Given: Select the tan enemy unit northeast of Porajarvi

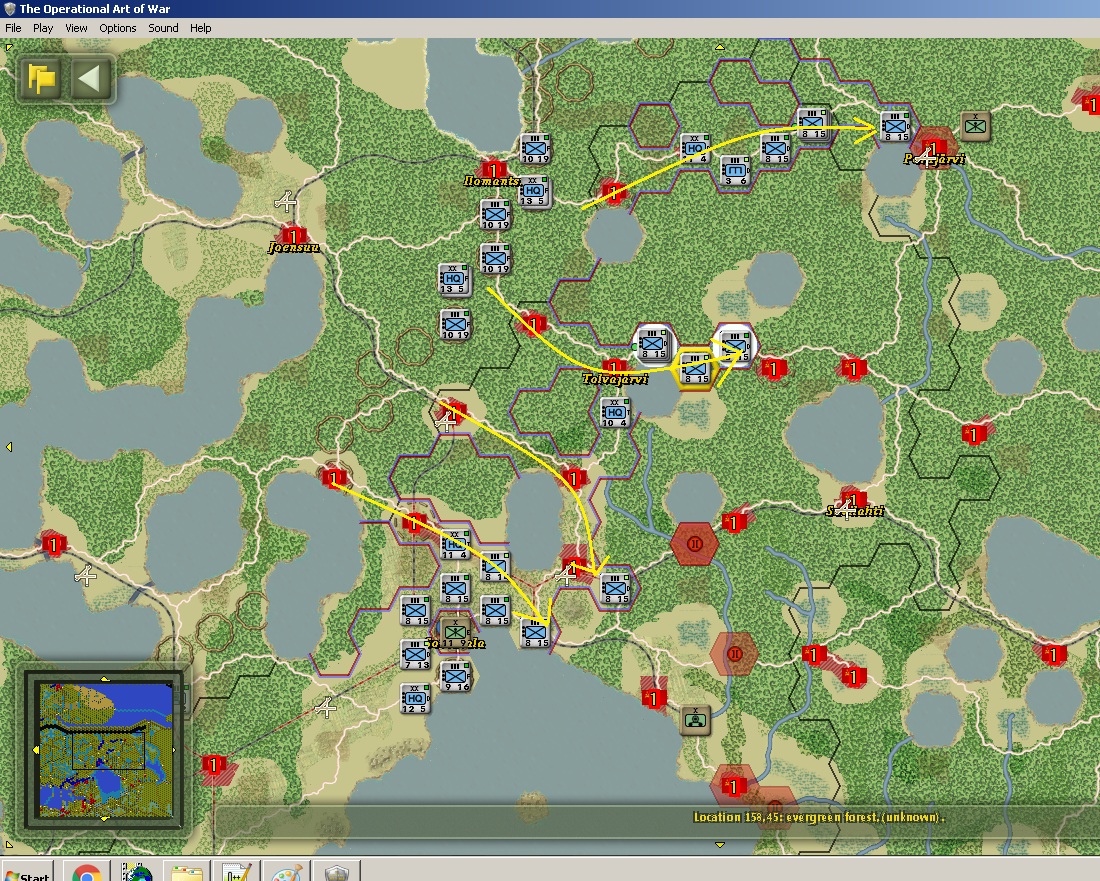Looking at the screenshot, I should (975, 126).
